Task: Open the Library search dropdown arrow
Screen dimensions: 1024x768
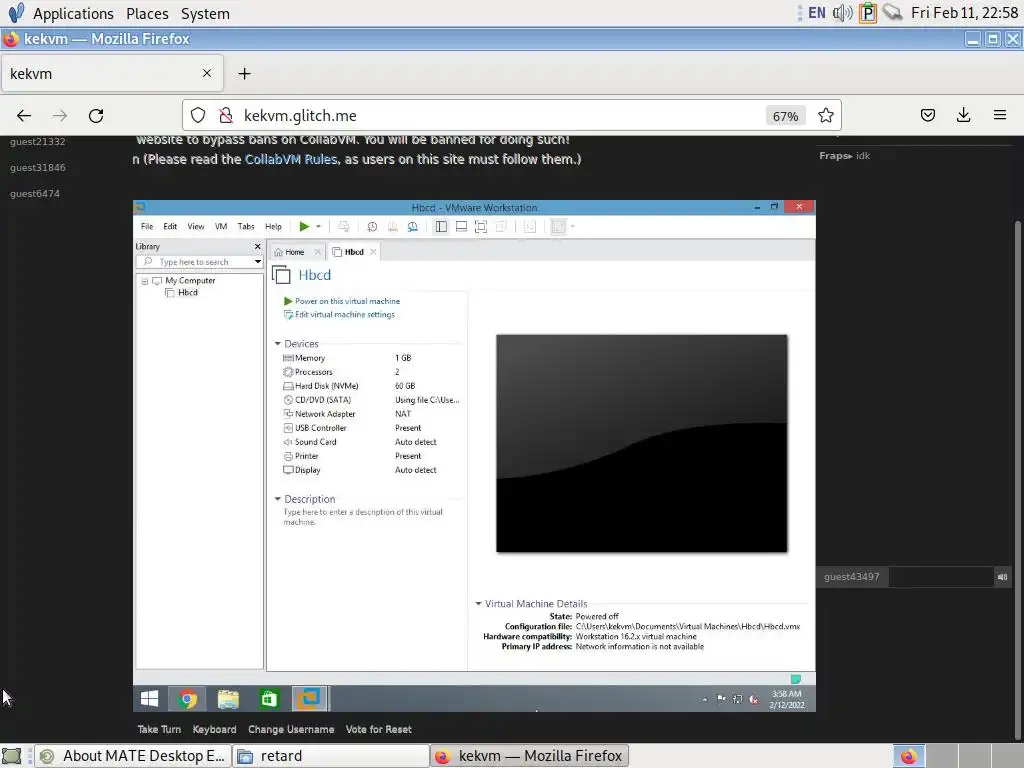Action: [257, 262]
